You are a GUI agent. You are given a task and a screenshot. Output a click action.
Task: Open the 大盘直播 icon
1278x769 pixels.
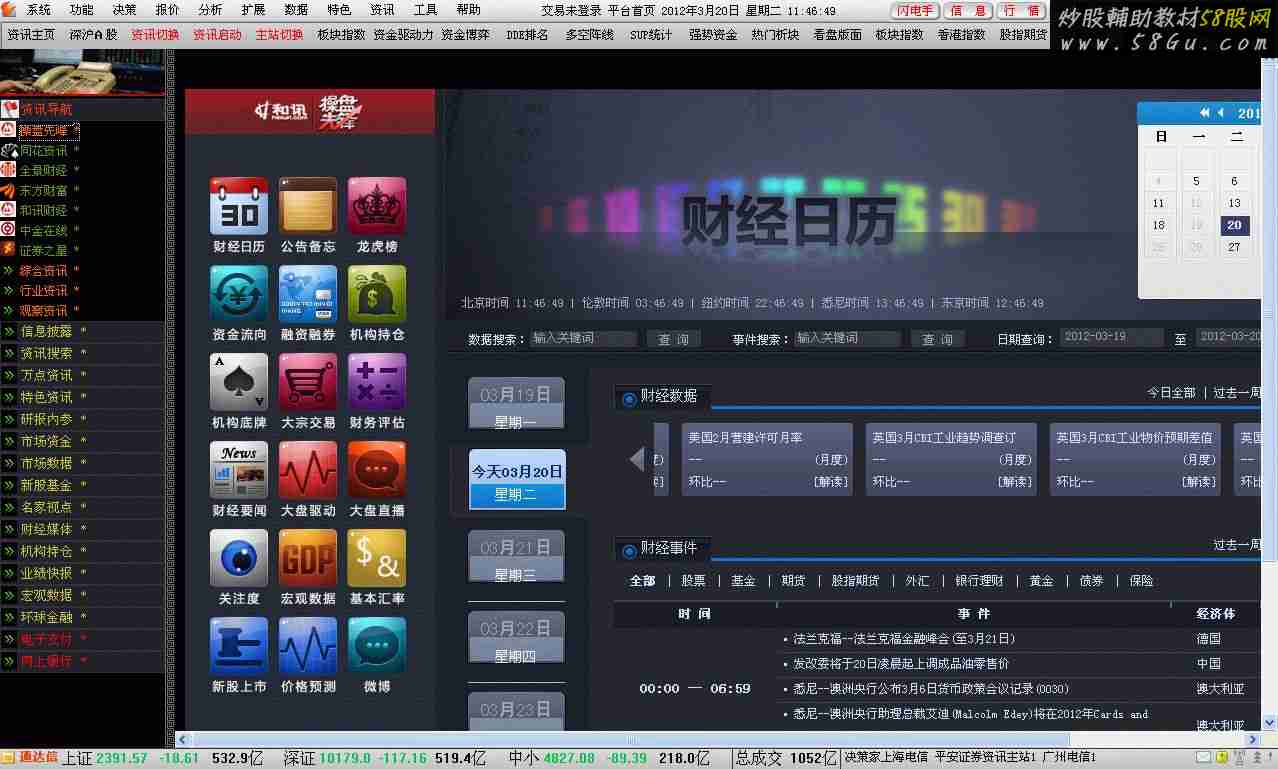click(377, 471)
